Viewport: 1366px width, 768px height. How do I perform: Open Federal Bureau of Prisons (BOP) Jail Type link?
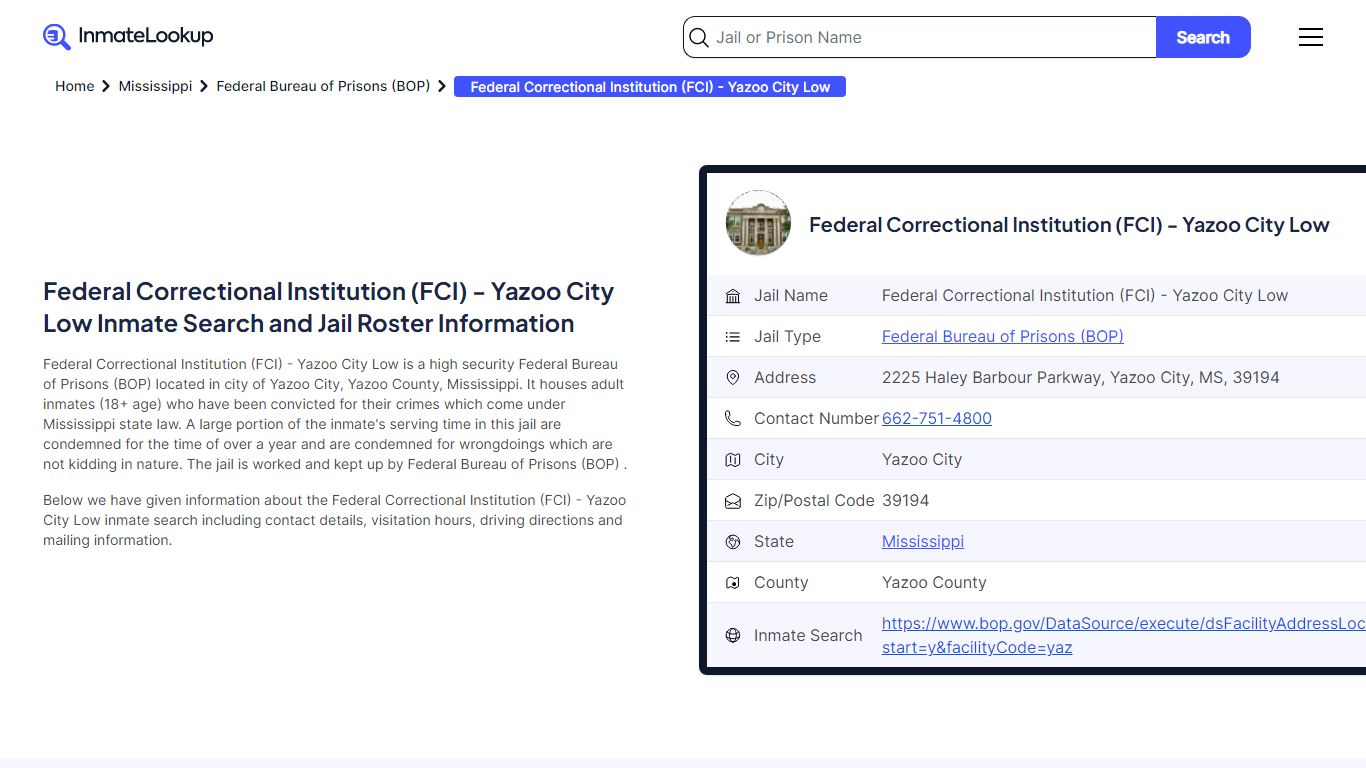pos(1003,337)
